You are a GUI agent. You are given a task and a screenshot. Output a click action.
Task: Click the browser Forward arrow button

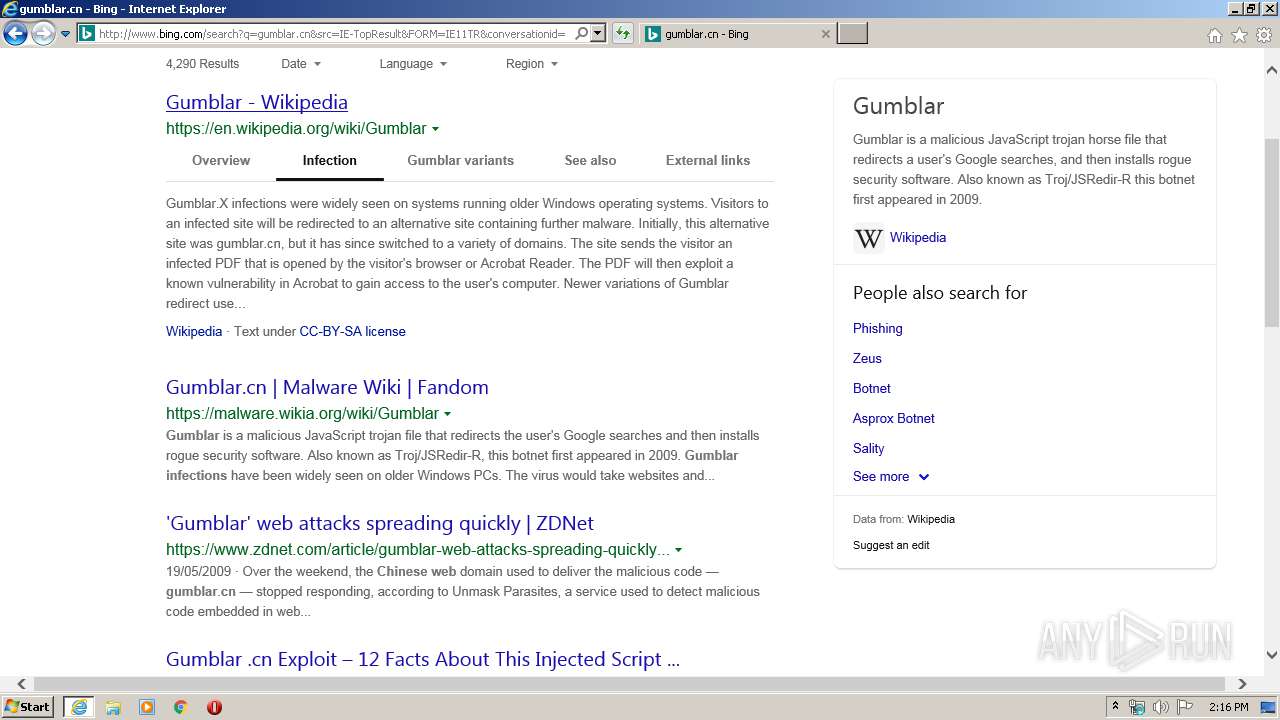[42, 34]
